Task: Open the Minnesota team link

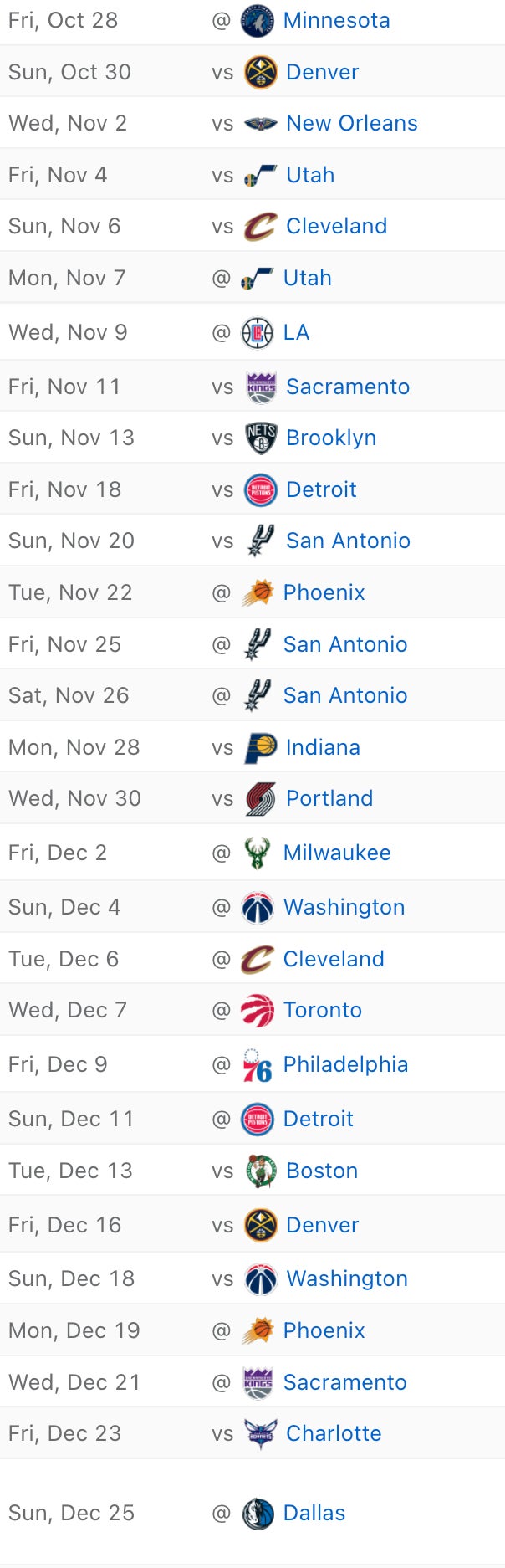Action: (336, 21)
